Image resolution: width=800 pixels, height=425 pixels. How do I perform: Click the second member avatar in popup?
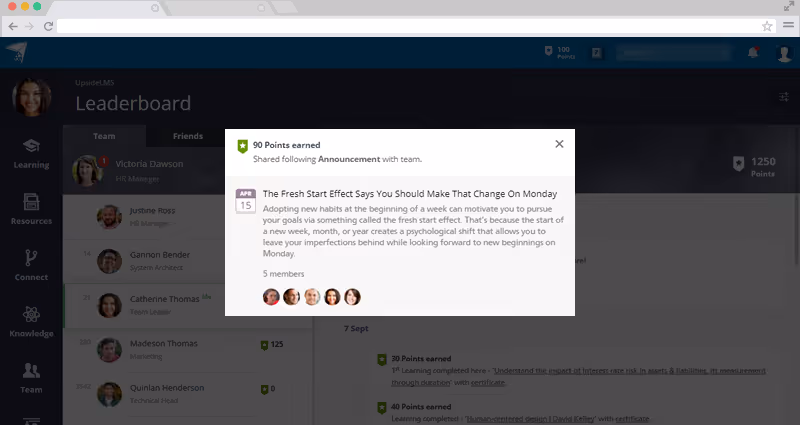[291, 297]
